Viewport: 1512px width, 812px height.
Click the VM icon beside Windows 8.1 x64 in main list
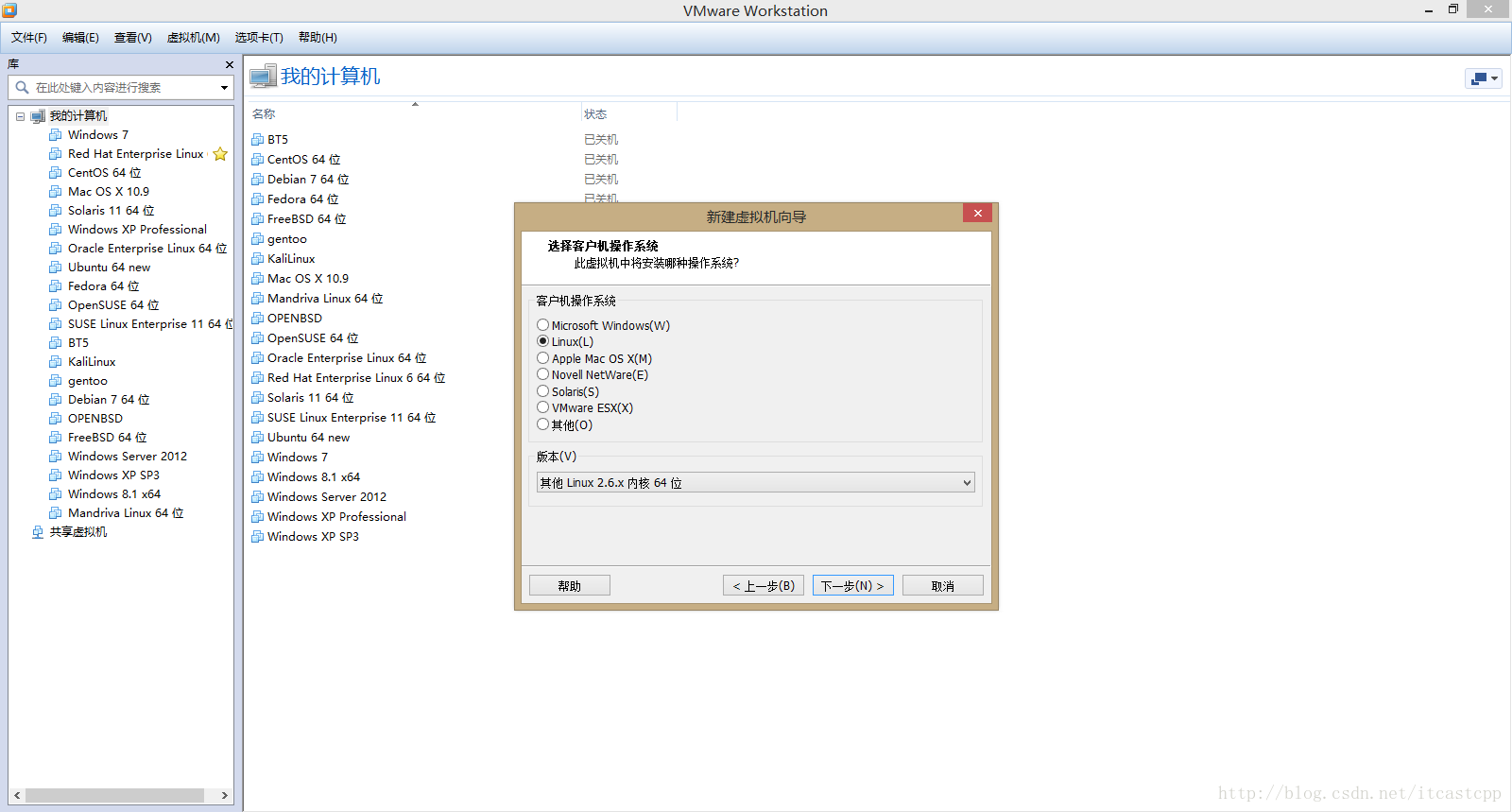point(257,477)
